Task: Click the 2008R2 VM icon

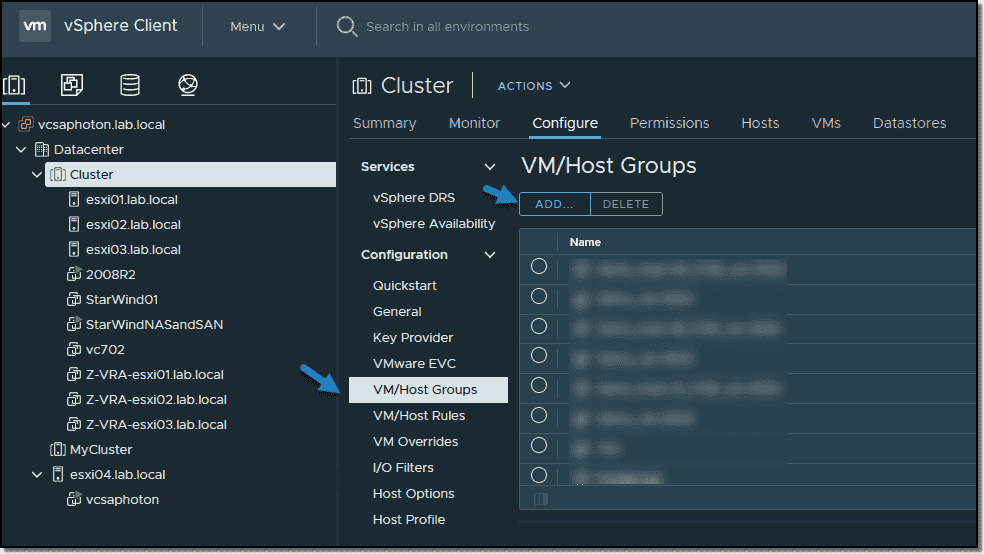Action: (74, 274)
